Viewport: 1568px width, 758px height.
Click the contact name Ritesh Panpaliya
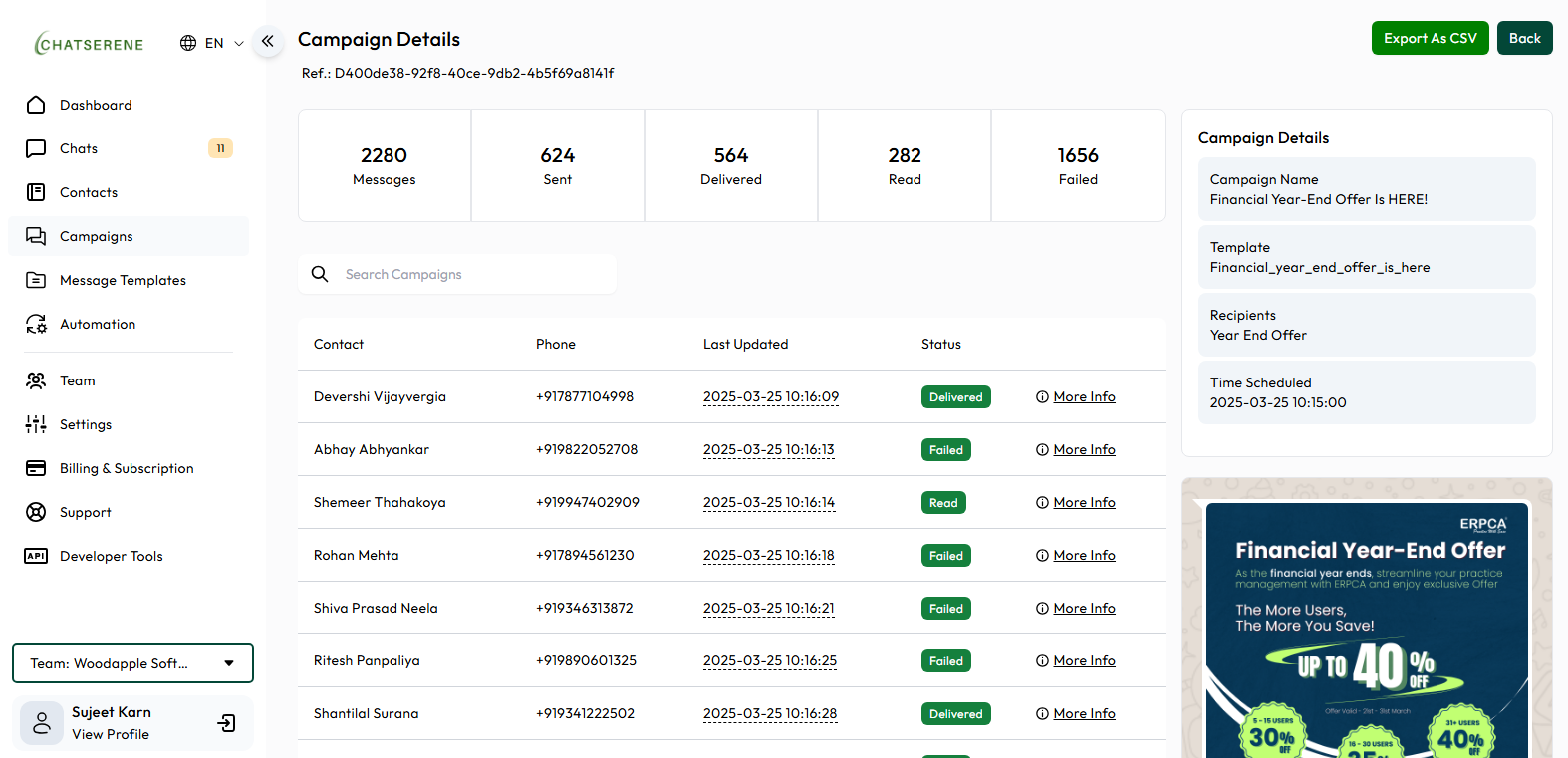point(367,660)
